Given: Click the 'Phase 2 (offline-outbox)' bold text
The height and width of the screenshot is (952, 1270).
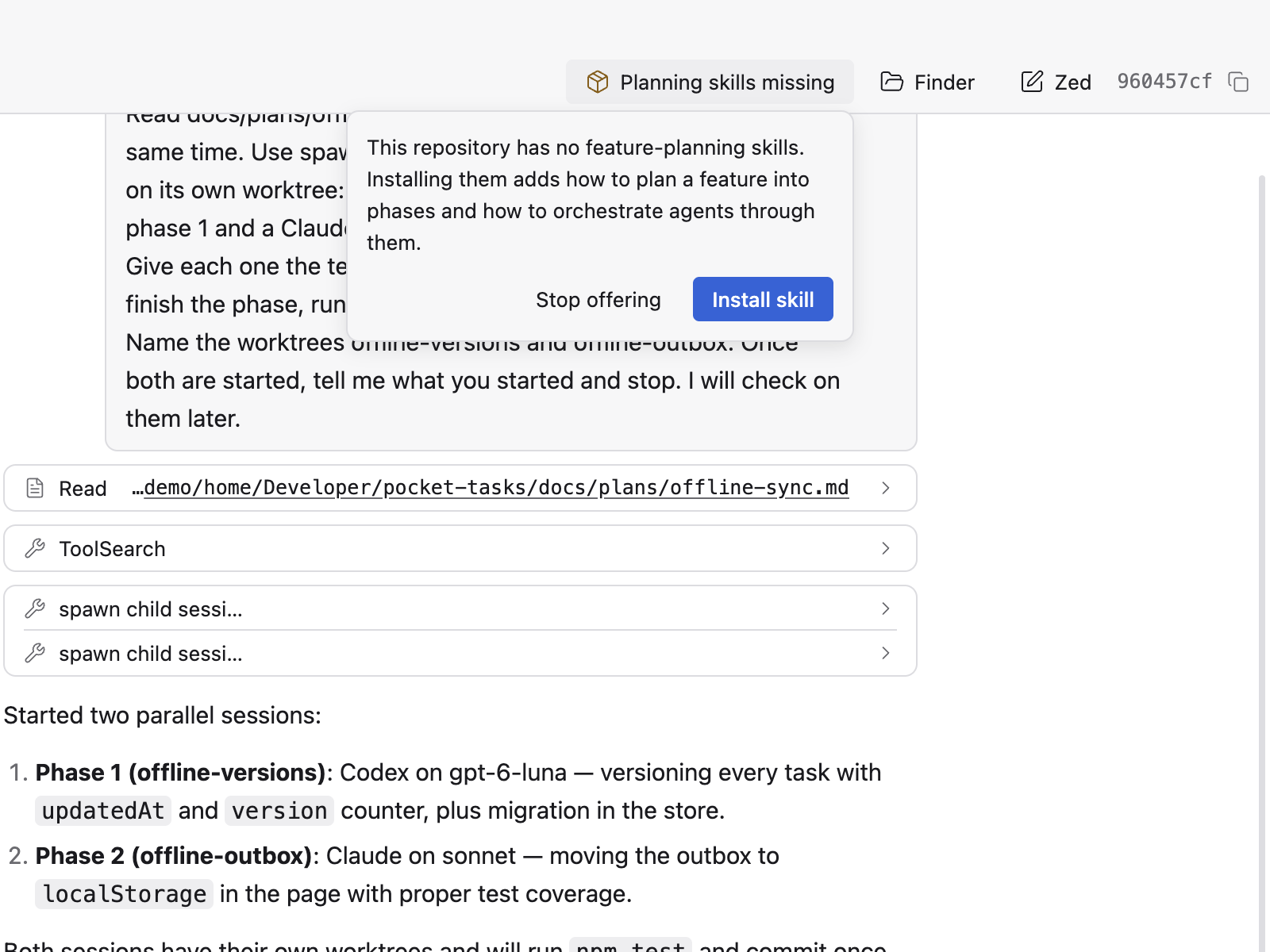Looking at the screenshot, I should click(x=174, y=856).
